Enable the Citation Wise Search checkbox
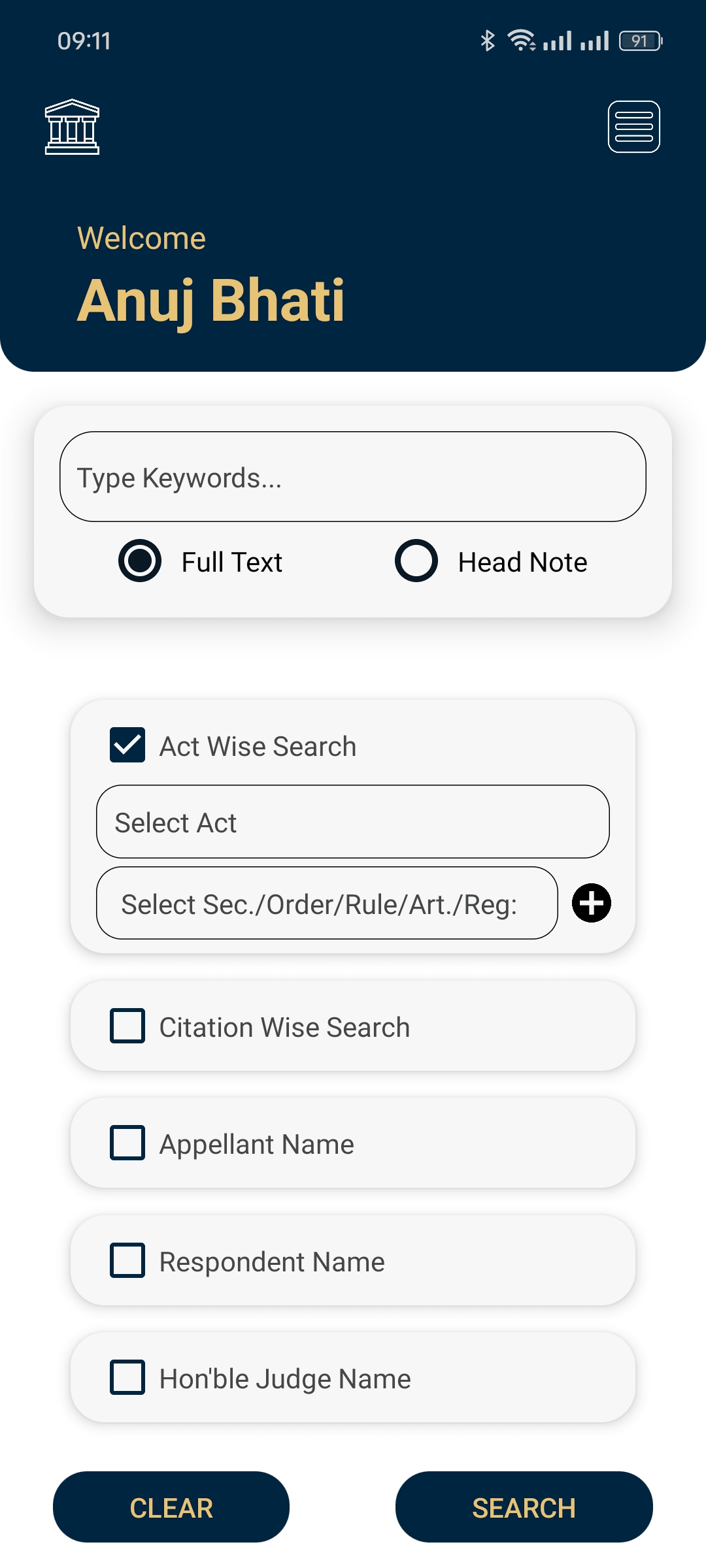The height and width of the screenshot is (1568, 706). point(127,1026)
